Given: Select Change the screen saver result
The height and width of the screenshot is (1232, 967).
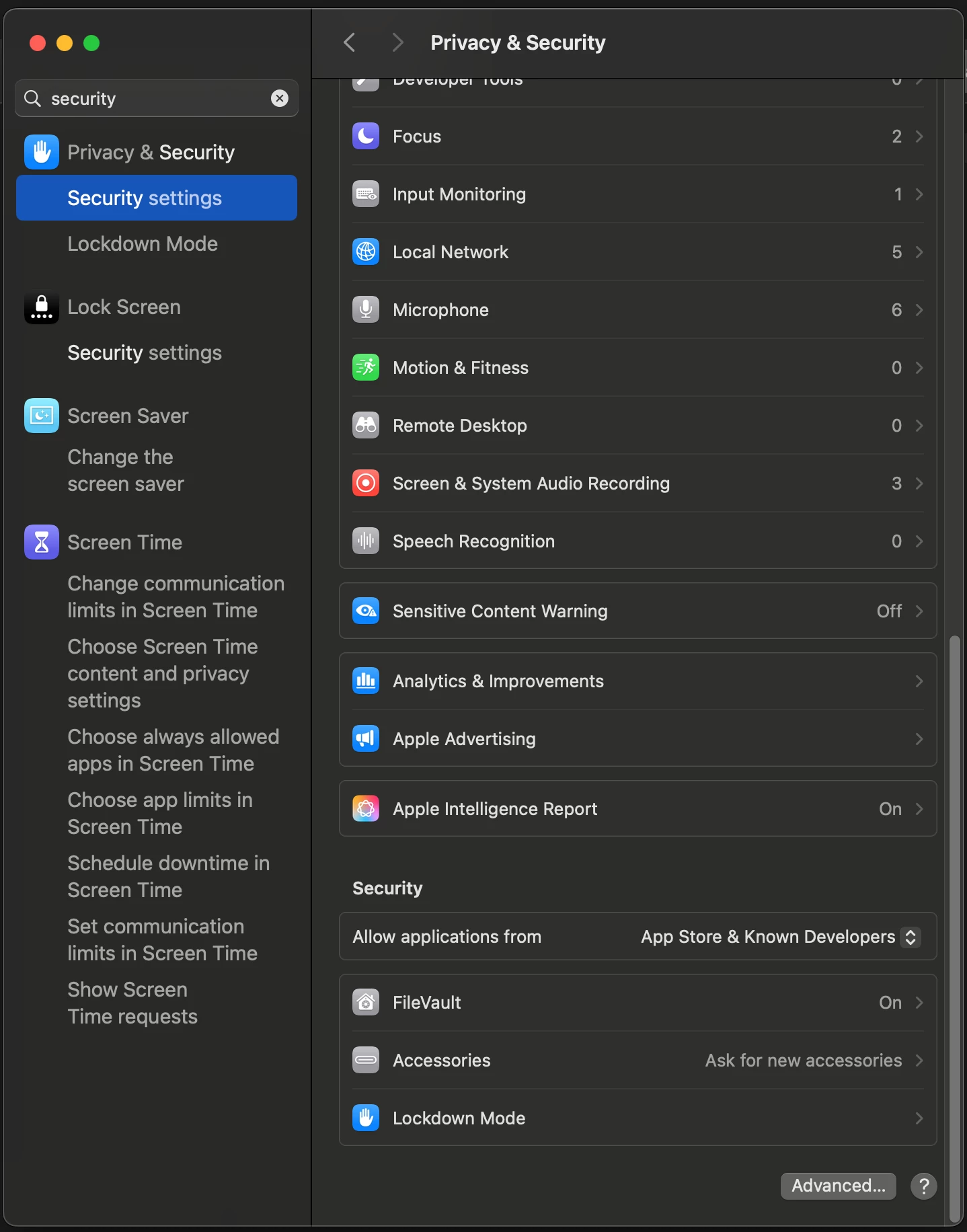Looking at the screenshot, I should click(126, 470).
